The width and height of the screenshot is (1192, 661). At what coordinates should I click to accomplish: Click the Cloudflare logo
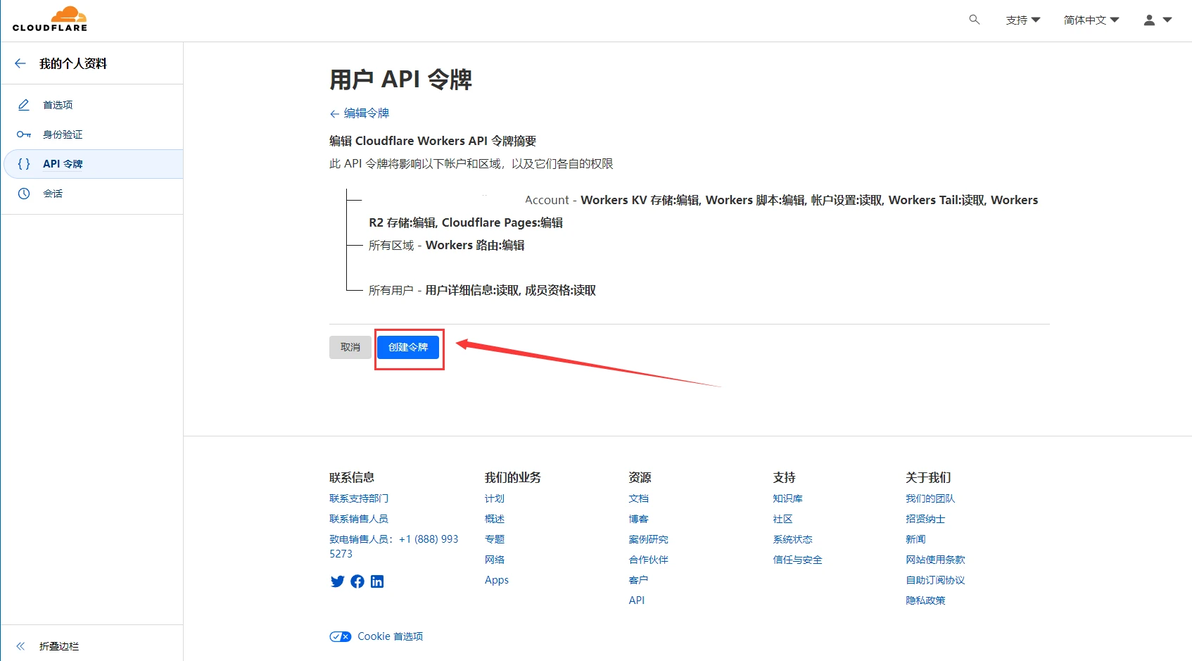click(x=49, y=19)
